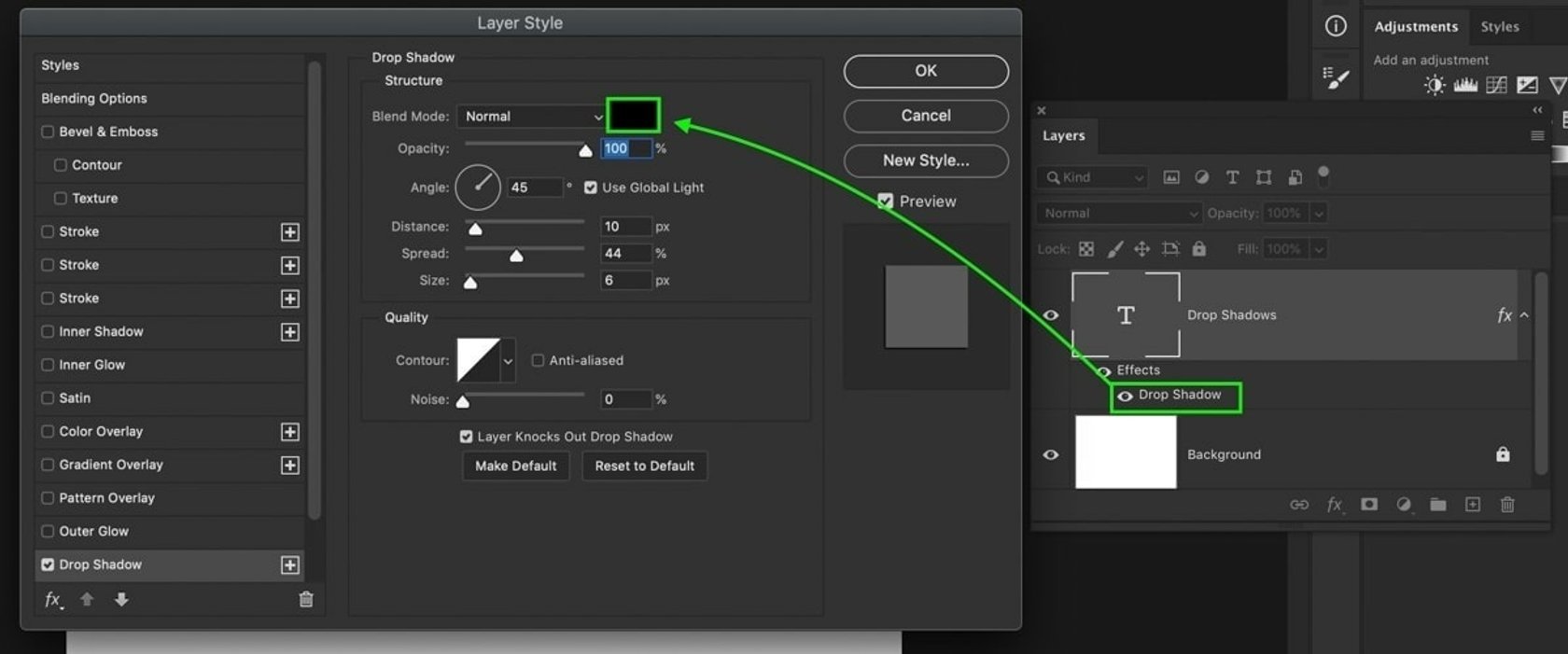Open the Contour picker dropdown arrow
The height and width of the screenshot is (654, 1568).
pyautogui.click(x=508, y=361)
